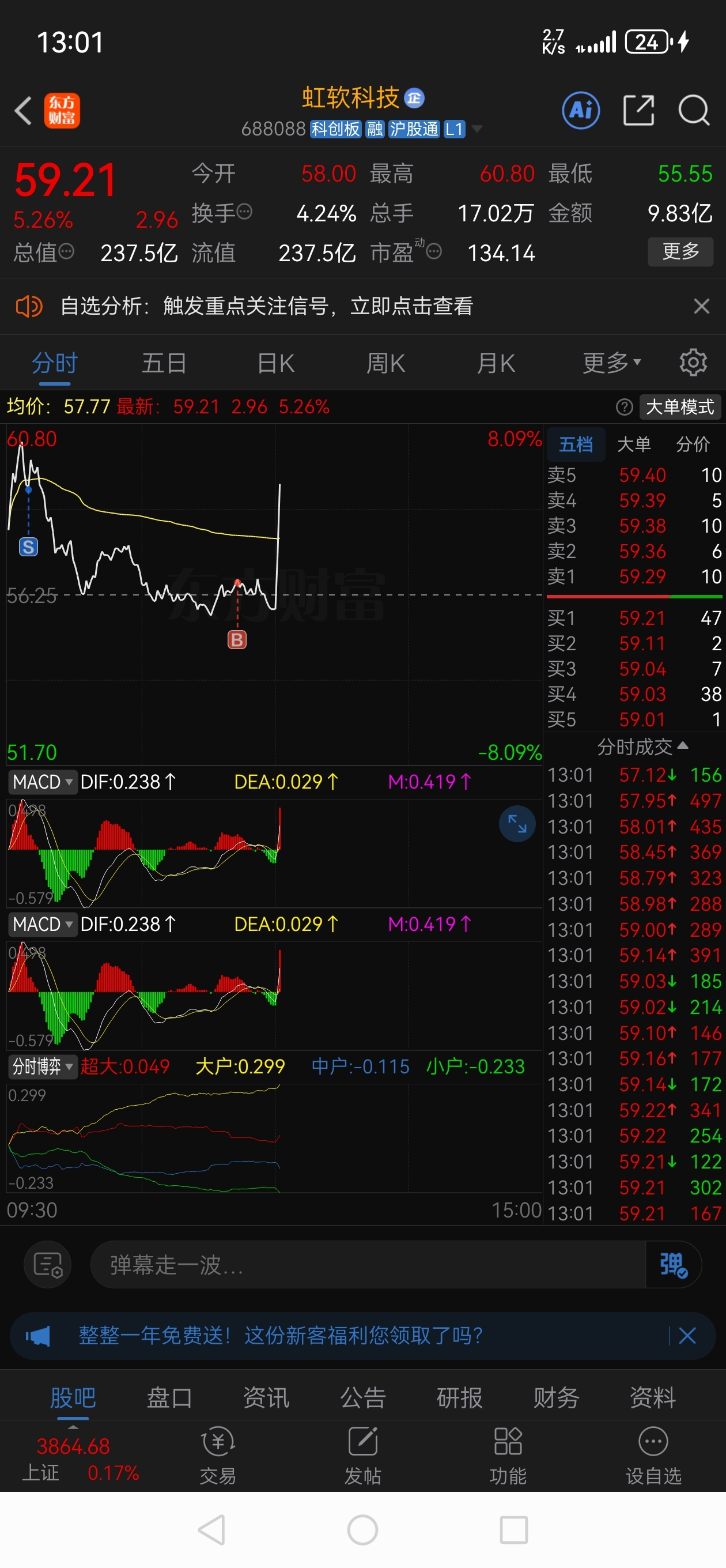Tap the 科创板 tag label
Image resolution: width=726 pixels, height=1568 pixels.
coord(336,129)
